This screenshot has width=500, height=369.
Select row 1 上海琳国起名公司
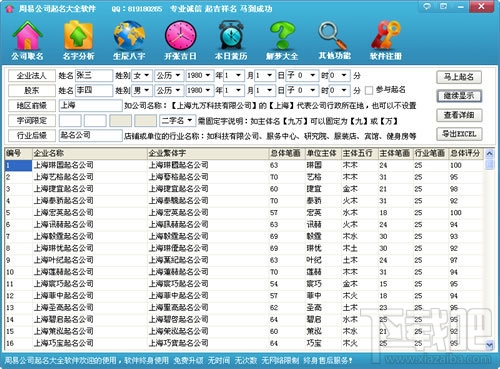pos(244,165)
